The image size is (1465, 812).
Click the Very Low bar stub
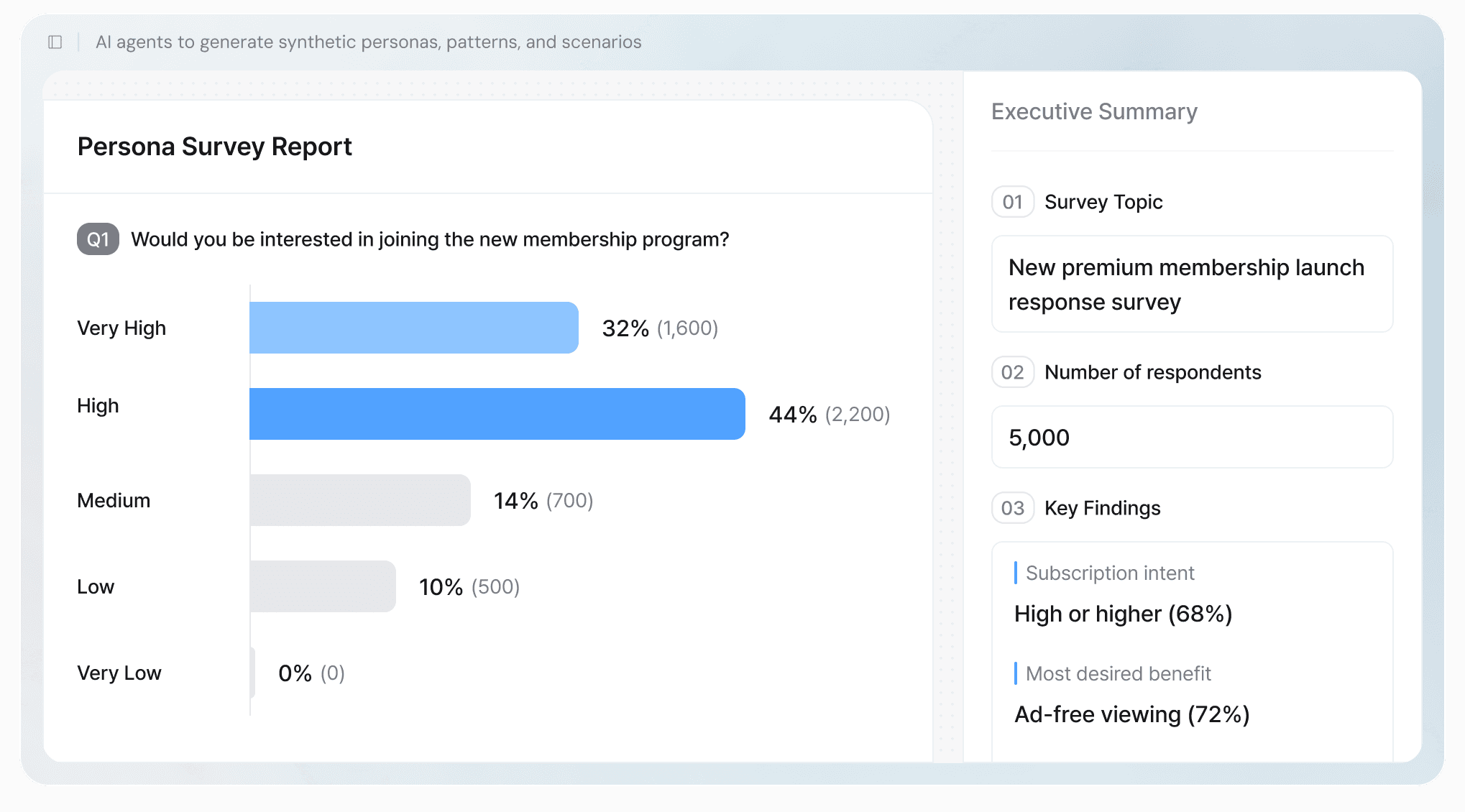252,673
